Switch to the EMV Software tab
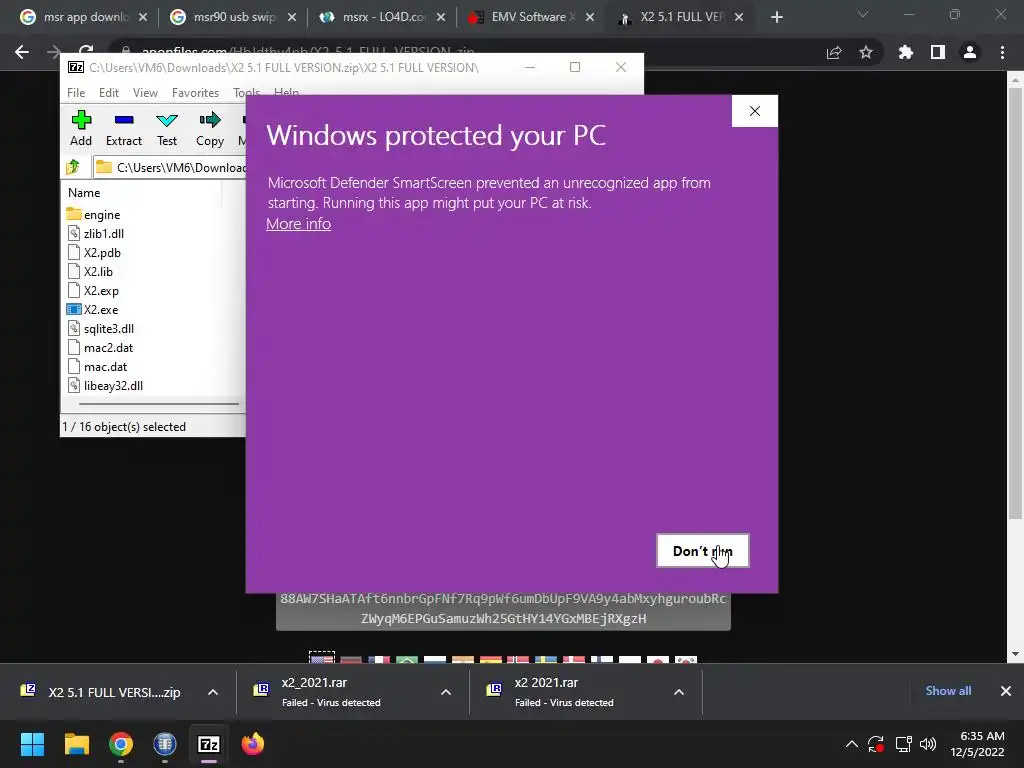 (x=522, y=17)
